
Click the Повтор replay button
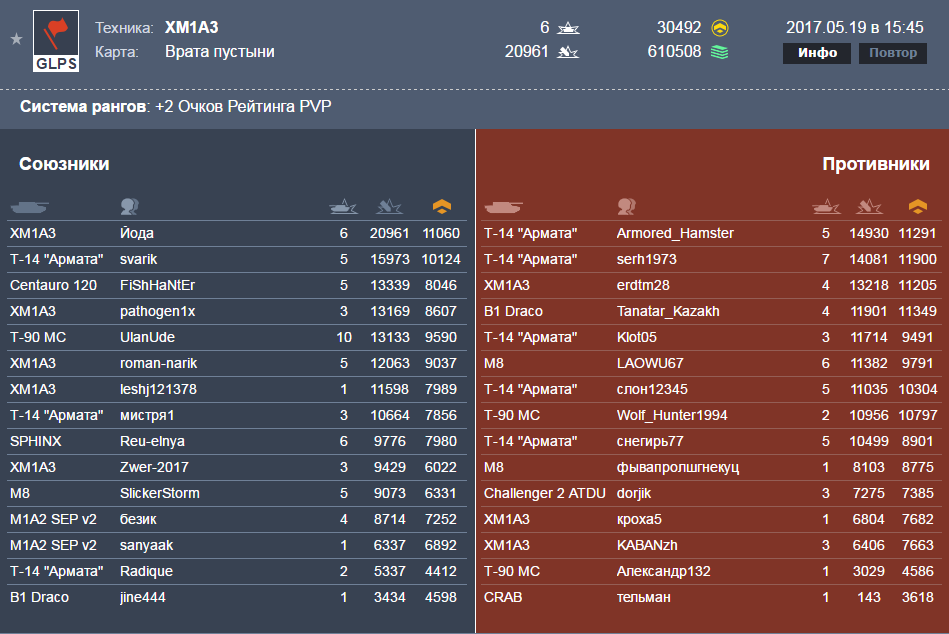(x=893, y=53)
